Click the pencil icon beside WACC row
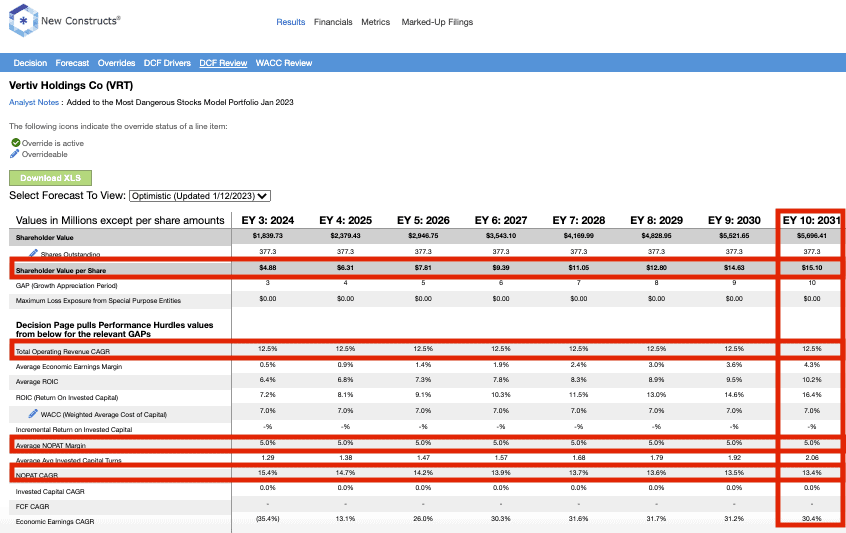The width and height of the screenshot is (846, 533). pyautogui.click(x=33, y=413)
